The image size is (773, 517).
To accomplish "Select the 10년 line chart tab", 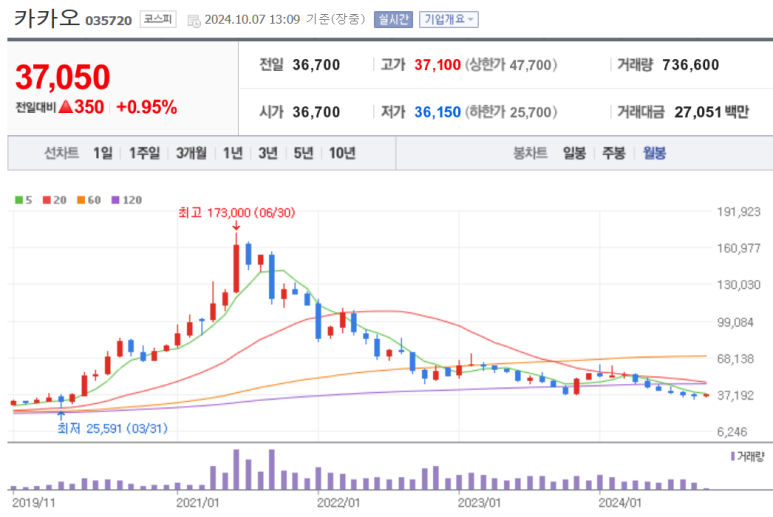I will coord(342,153).
